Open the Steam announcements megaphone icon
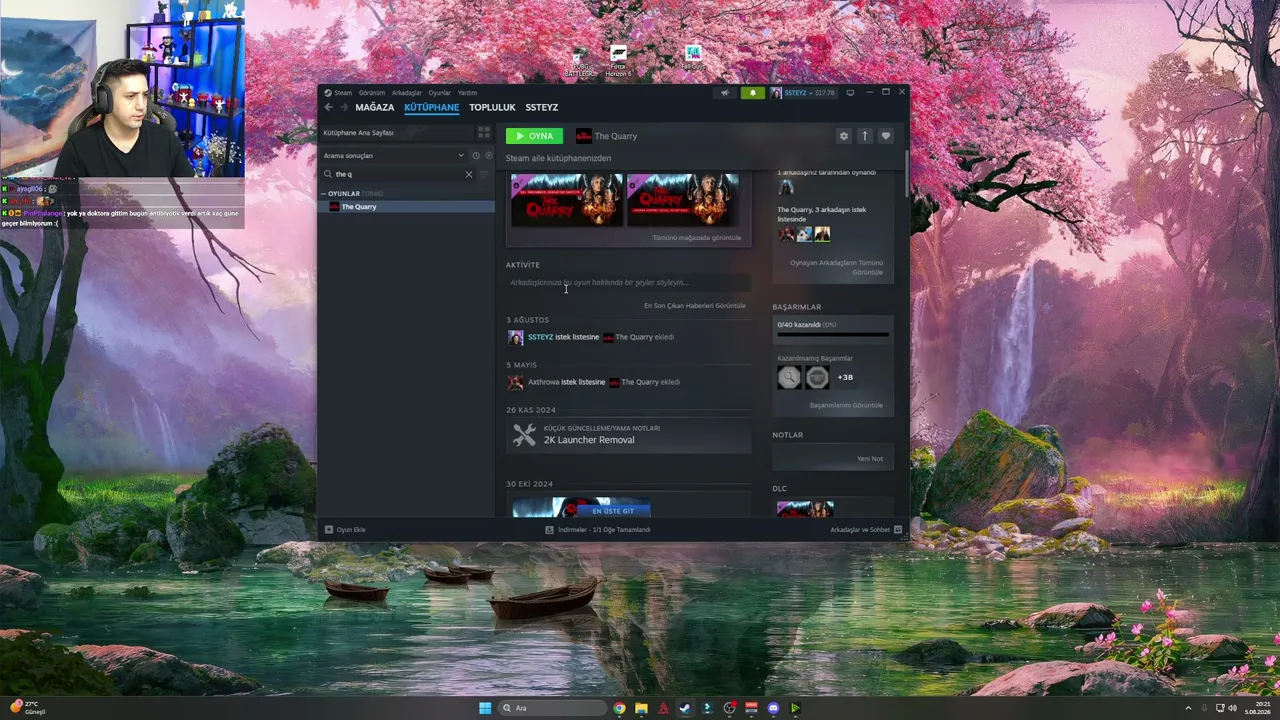Screen dimensions: 1280x720 click(725, 93)
